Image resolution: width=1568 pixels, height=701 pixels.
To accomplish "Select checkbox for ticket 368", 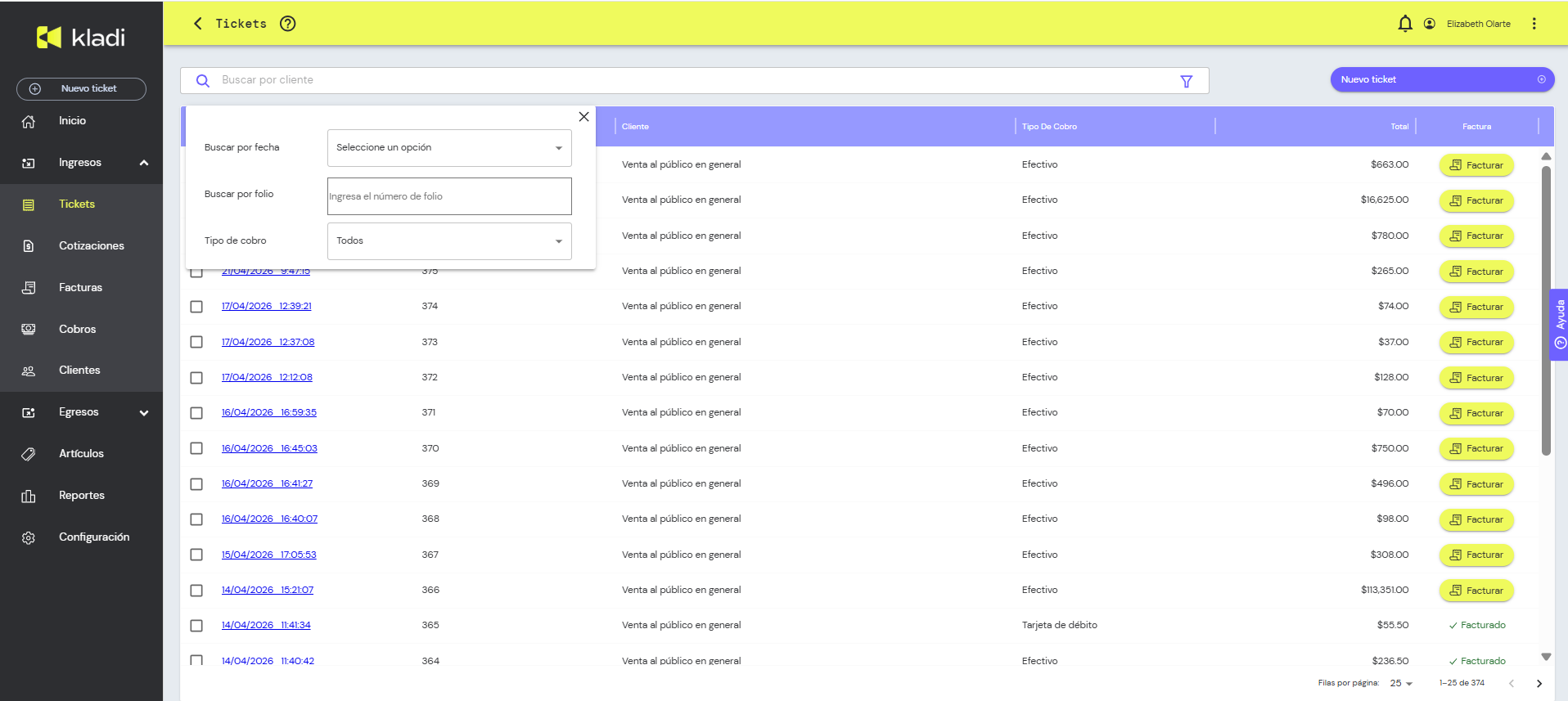I will 196,519.
